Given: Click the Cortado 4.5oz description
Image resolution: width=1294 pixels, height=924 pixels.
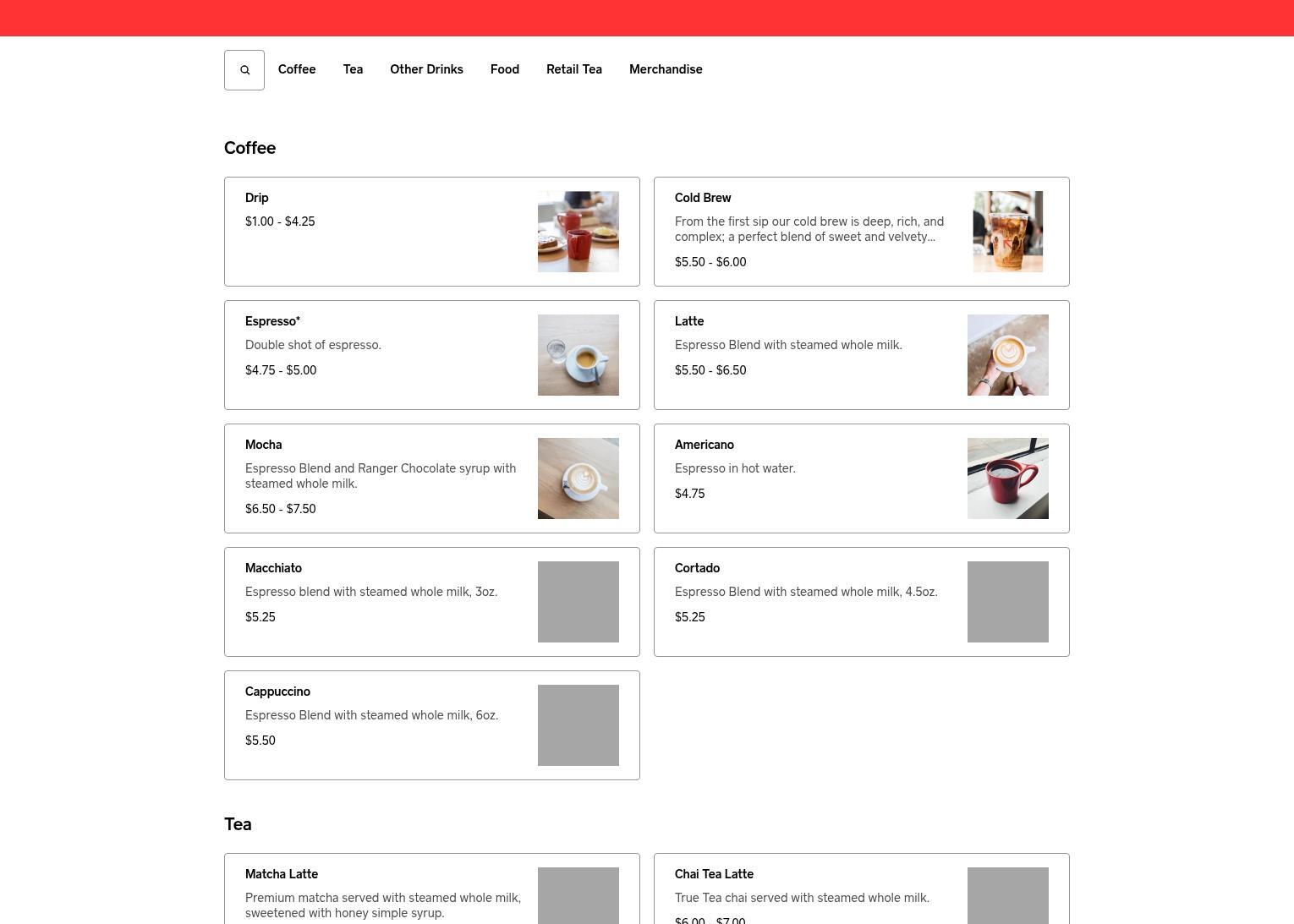Looking at the screenshot, I should click(806, 592).
